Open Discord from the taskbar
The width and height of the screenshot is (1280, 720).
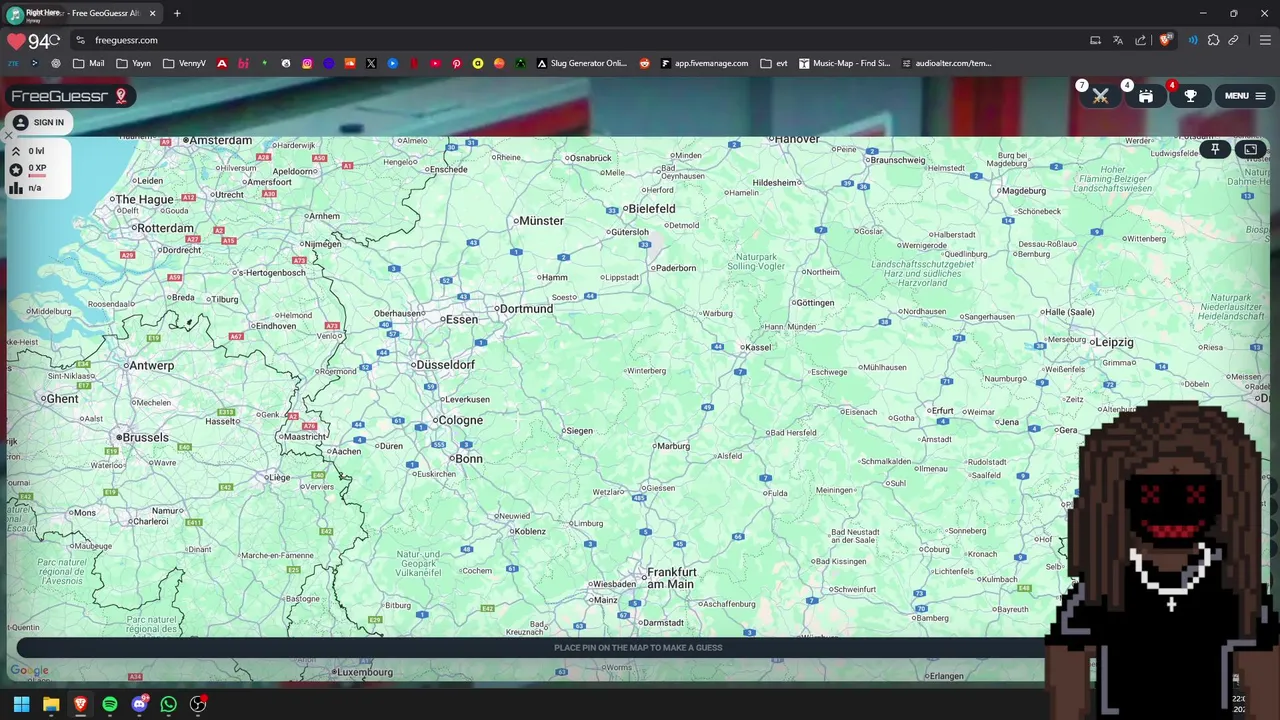pyautogui.click(x=139, y=704)
